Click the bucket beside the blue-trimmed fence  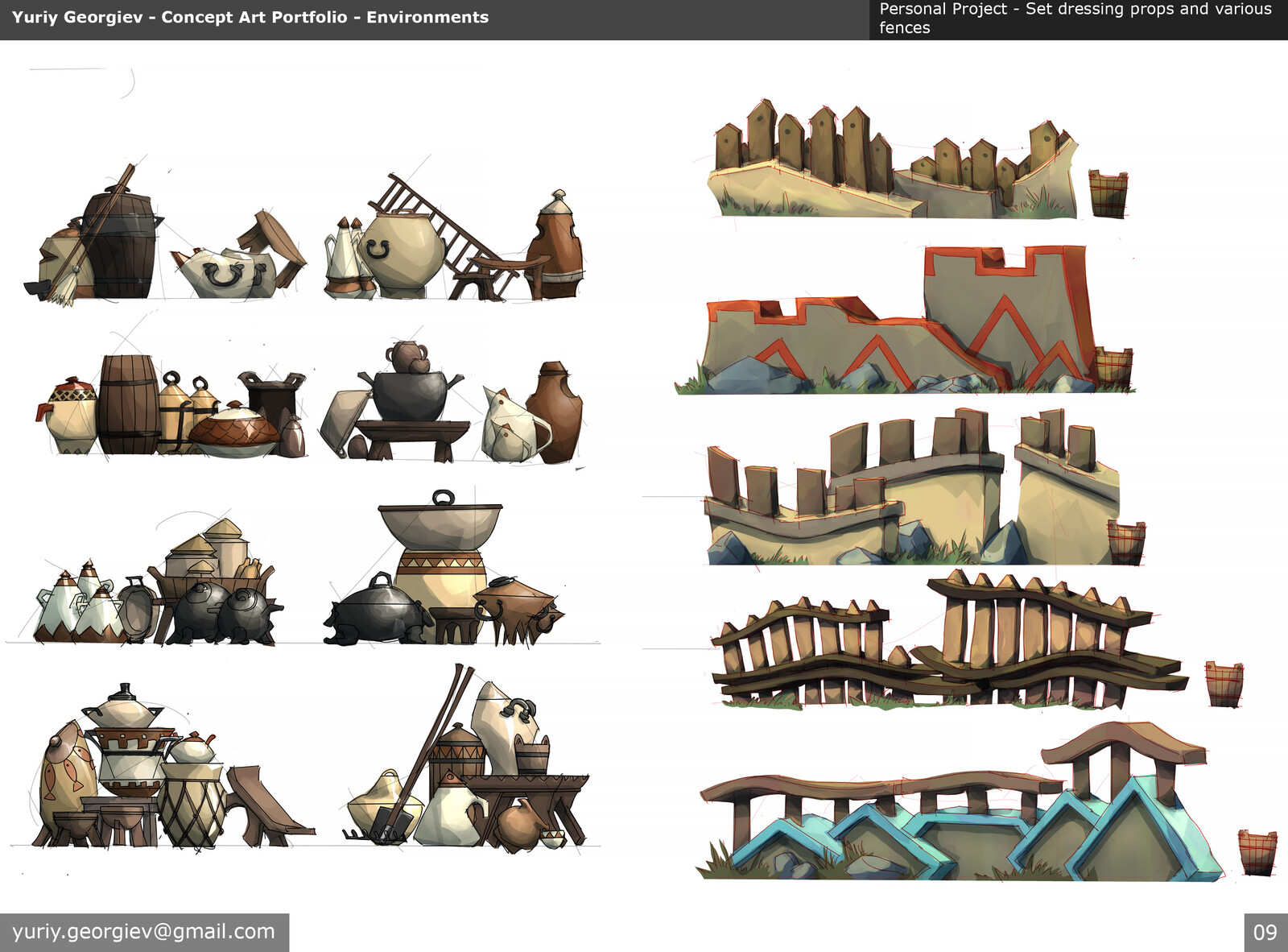[1257, 852]
